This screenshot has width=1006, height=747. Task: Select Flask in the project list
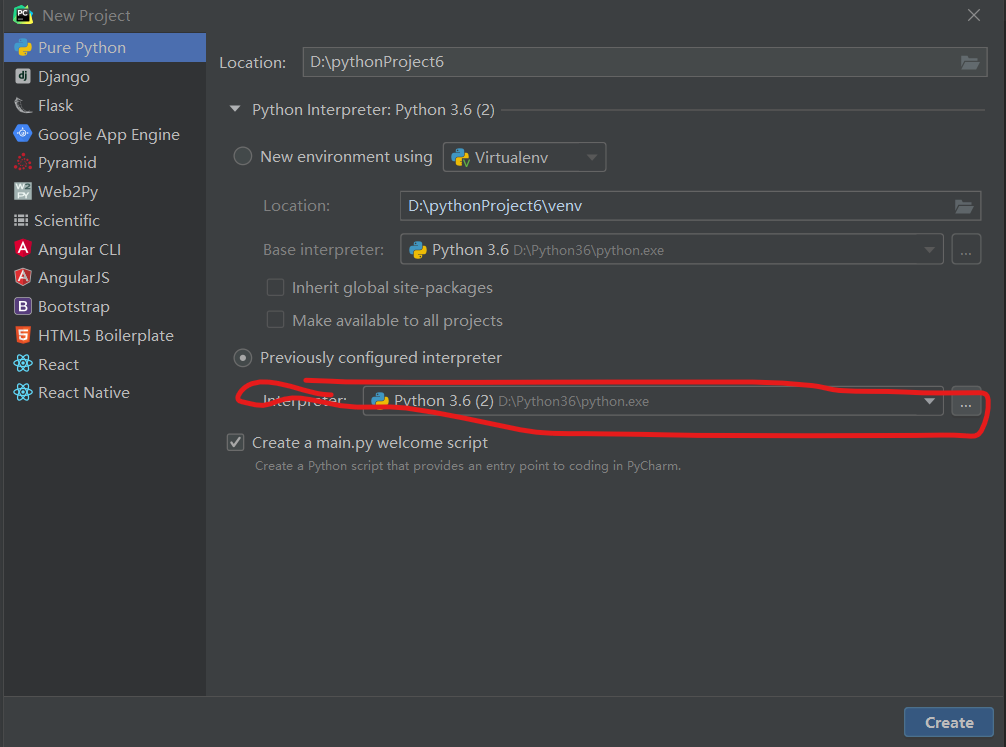105,105
